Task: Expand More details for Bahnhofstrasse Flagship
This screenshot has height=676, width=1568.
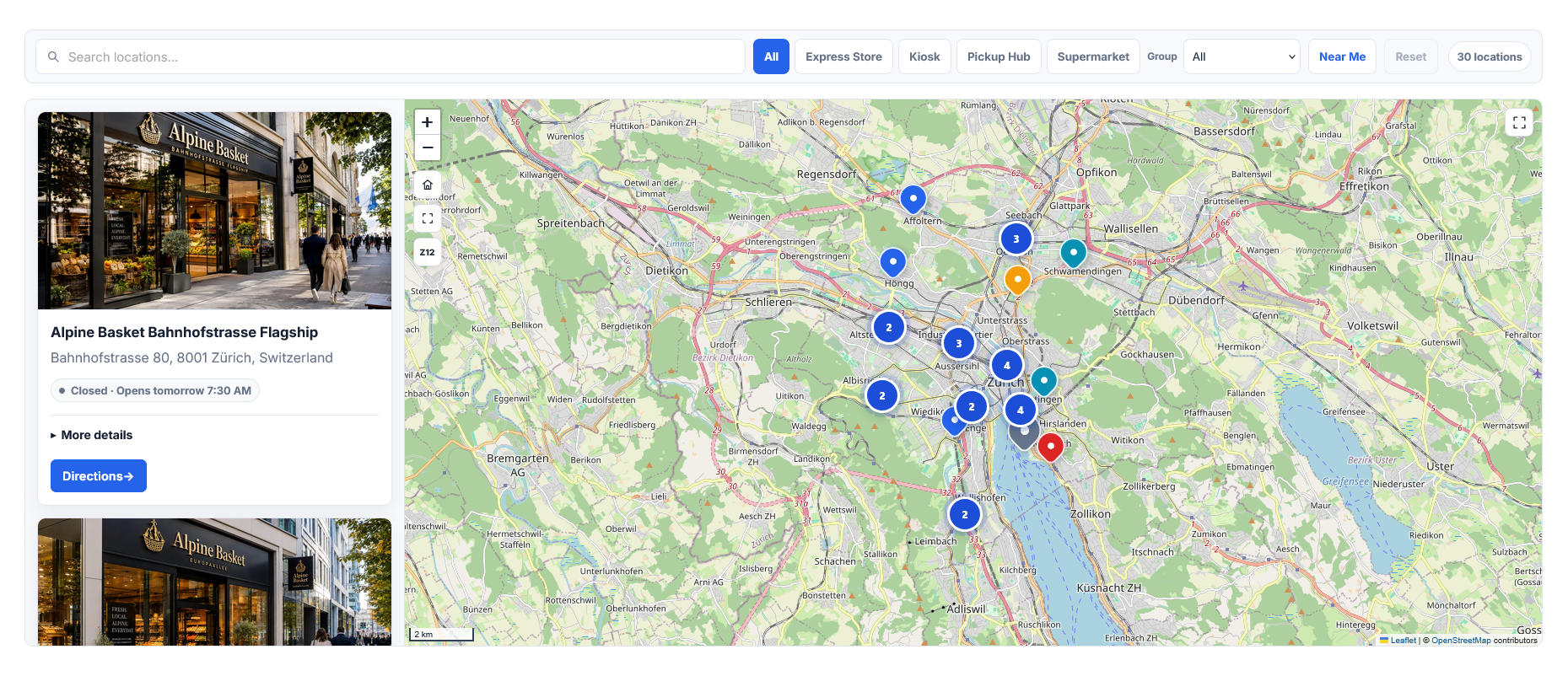Action: [92, 435]
